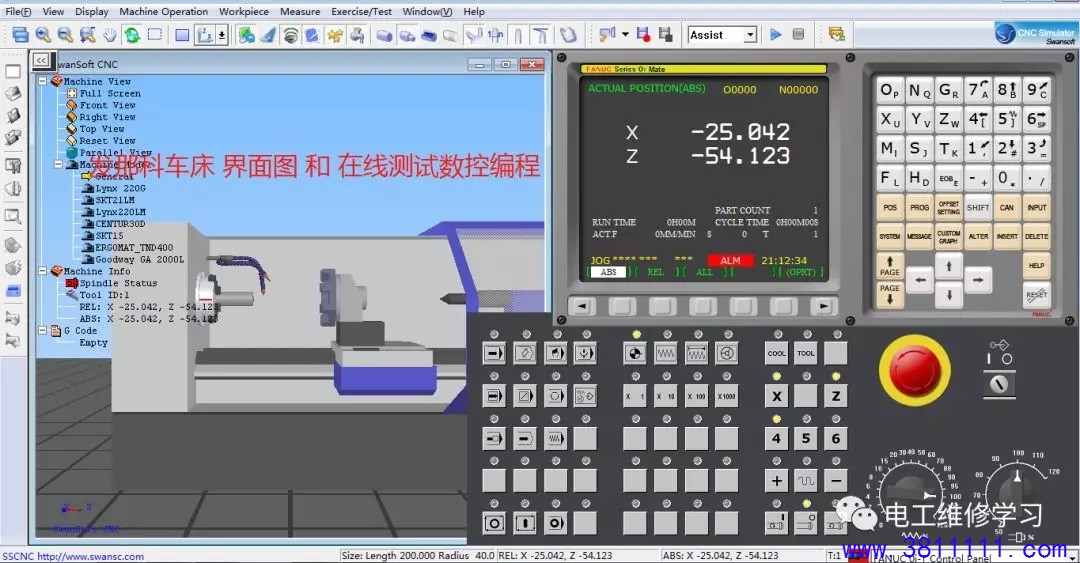Collapse the G Code tree node
Screen dimensions: 1080x563
pyautogui.click(x=43, y=331)
